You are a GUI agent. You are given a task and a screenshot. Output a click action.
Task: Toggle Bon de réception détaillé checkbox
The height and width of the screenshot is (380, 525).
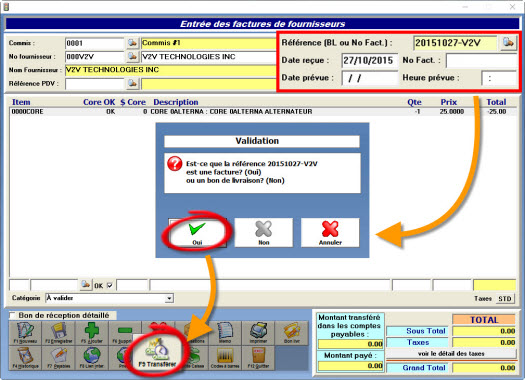13,315
